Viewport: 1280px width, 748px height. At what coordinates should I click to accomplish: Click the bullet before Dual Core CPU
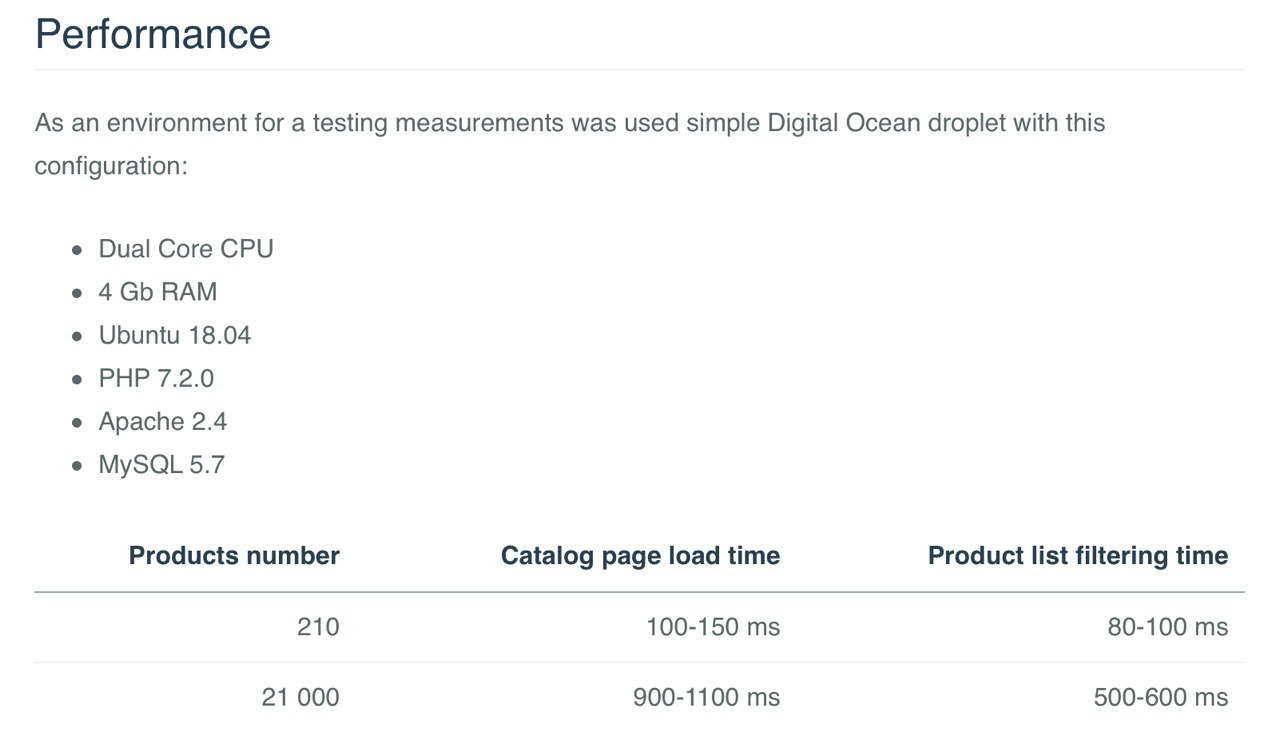coord(77,250)
